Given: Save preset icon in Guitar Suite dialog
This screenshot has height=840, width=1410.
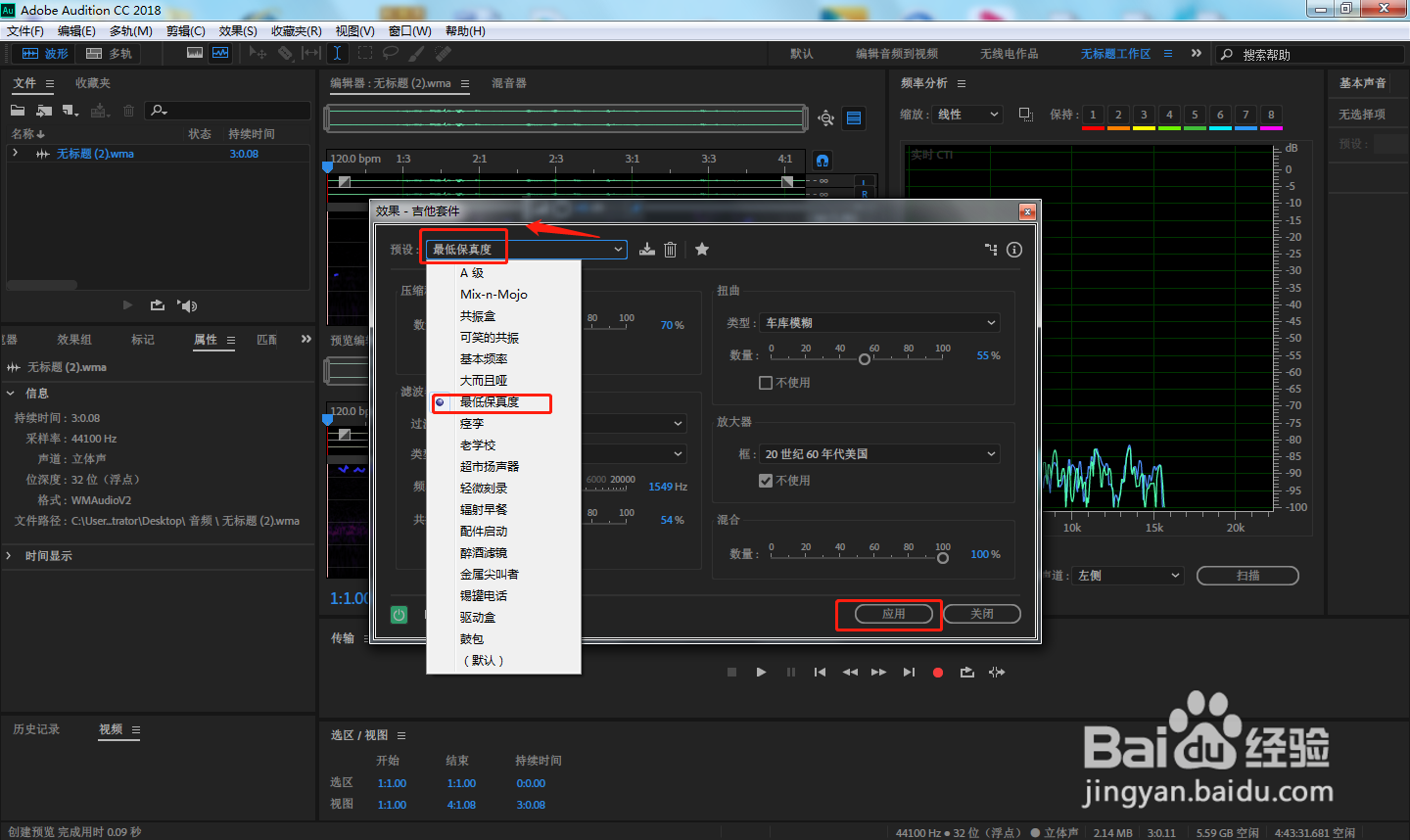Looking at the screenshot, I should tap(647, 250).
